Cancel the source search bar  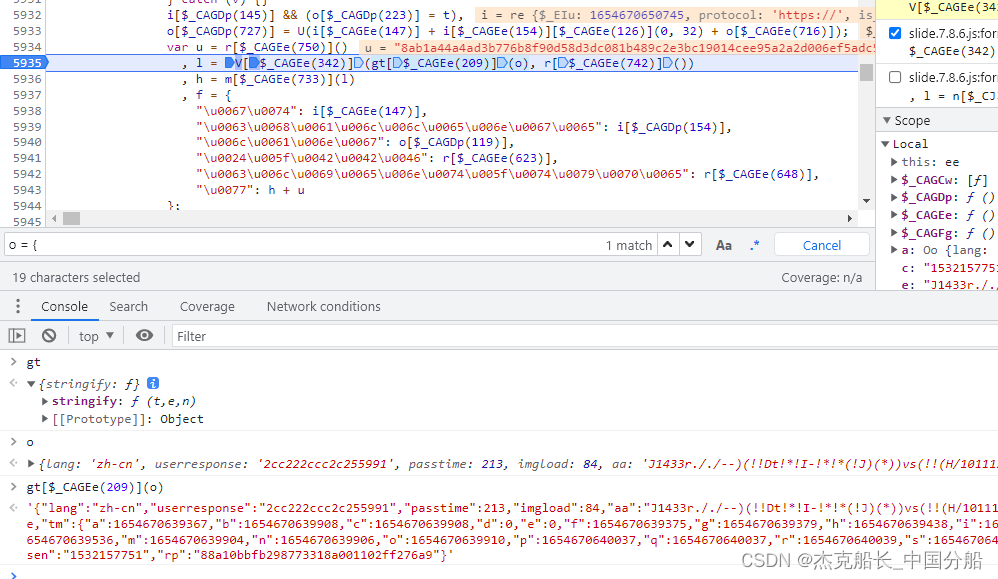tap(822, 246)
